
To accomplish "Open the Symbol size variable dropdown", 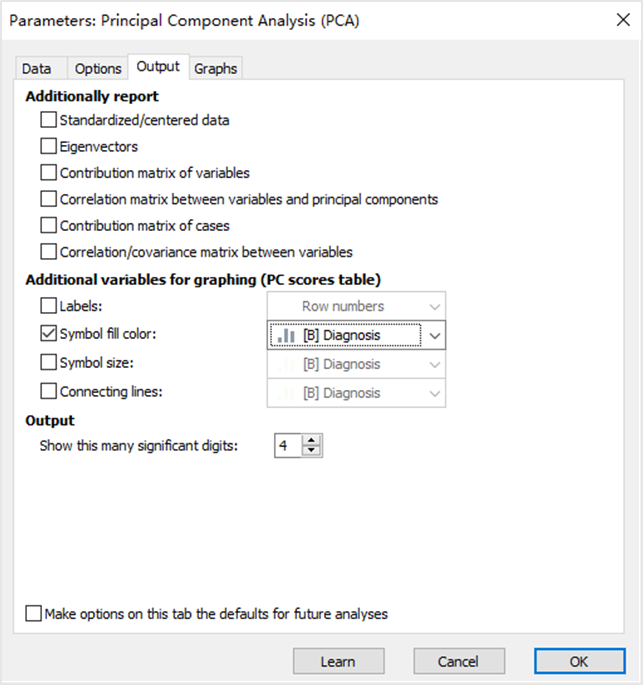I will pos(433,365).
